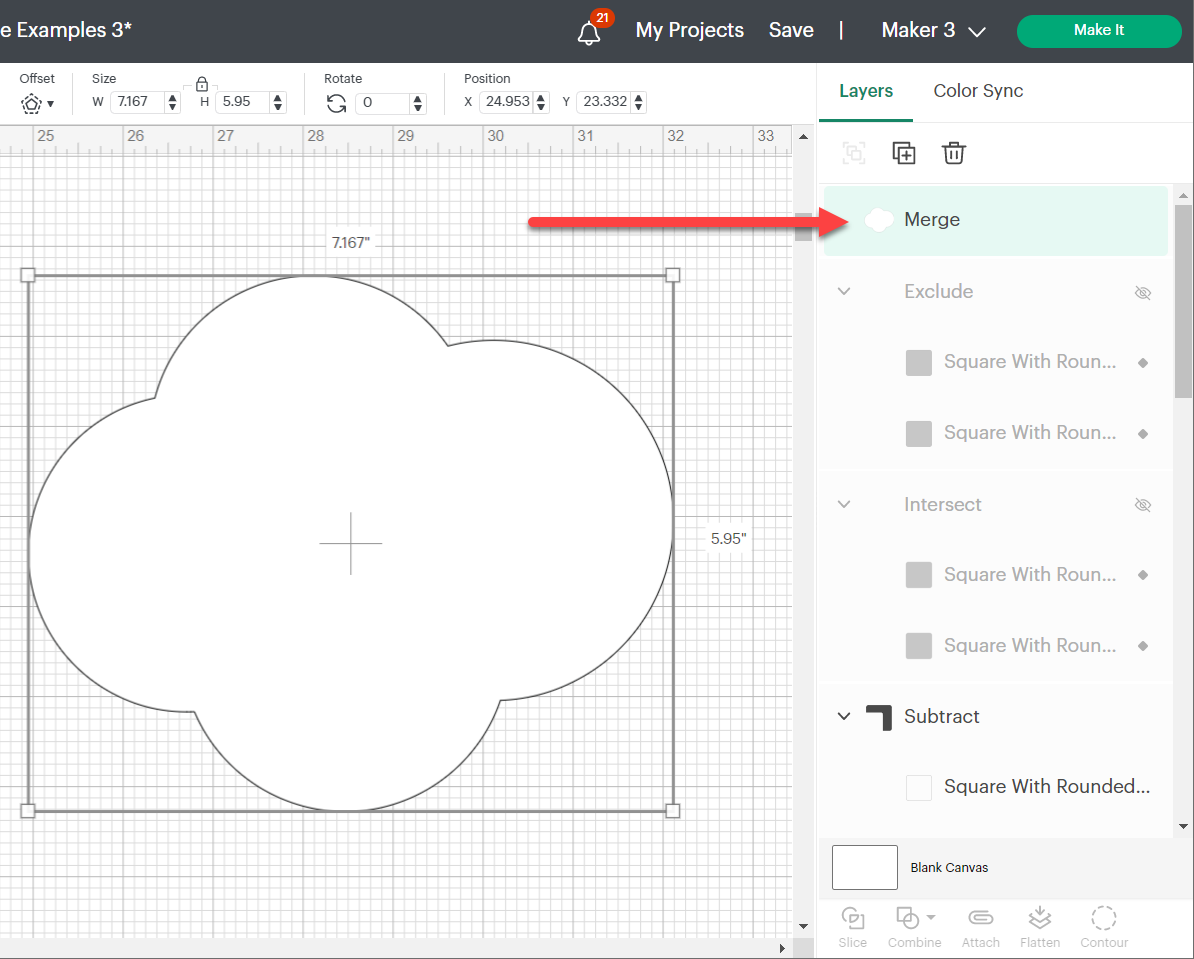Collapse the Subtract layer group
The height and width of the screenshot is (959, 1194).
844,716
